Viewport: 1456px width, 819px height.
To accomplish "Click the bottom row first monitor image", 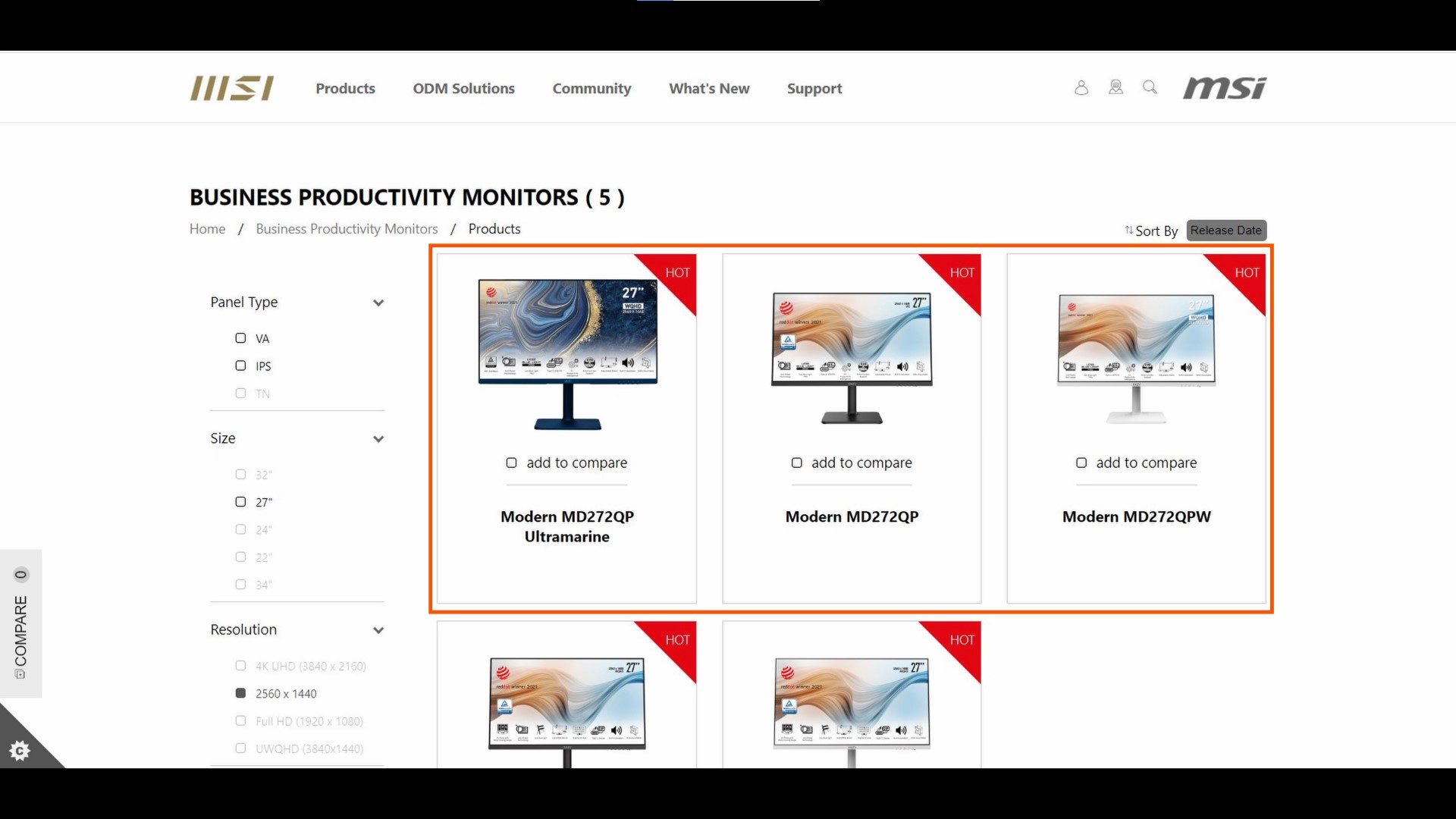I will (567, 712).
